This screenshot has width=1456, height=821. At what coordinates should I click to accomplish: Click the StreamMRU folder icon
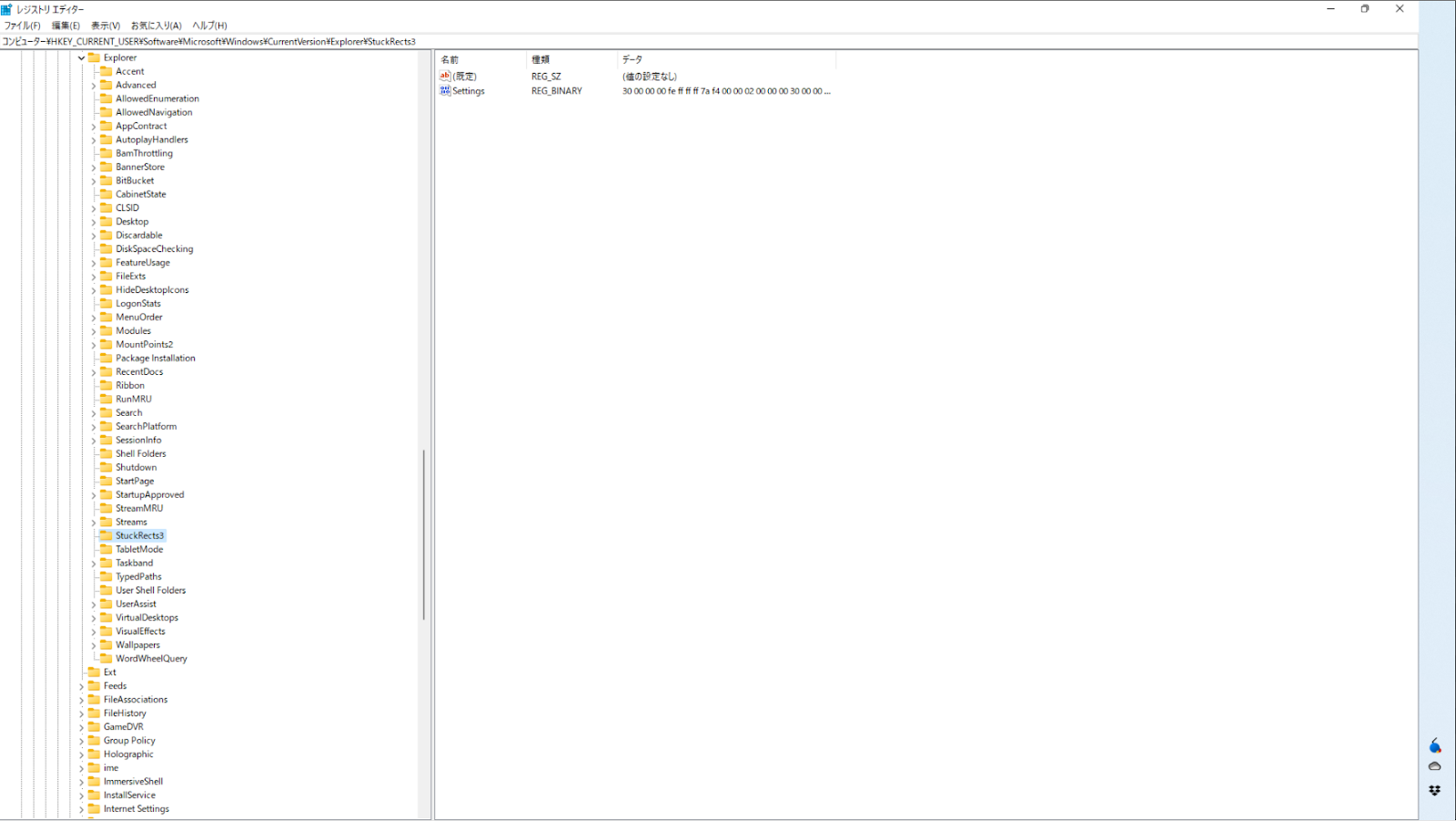click(106, 508)
